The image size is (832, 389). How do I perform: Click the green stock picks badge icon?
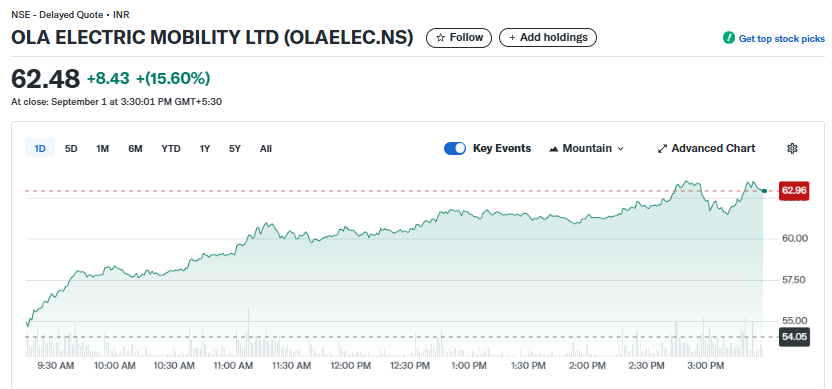click(730, 38)
